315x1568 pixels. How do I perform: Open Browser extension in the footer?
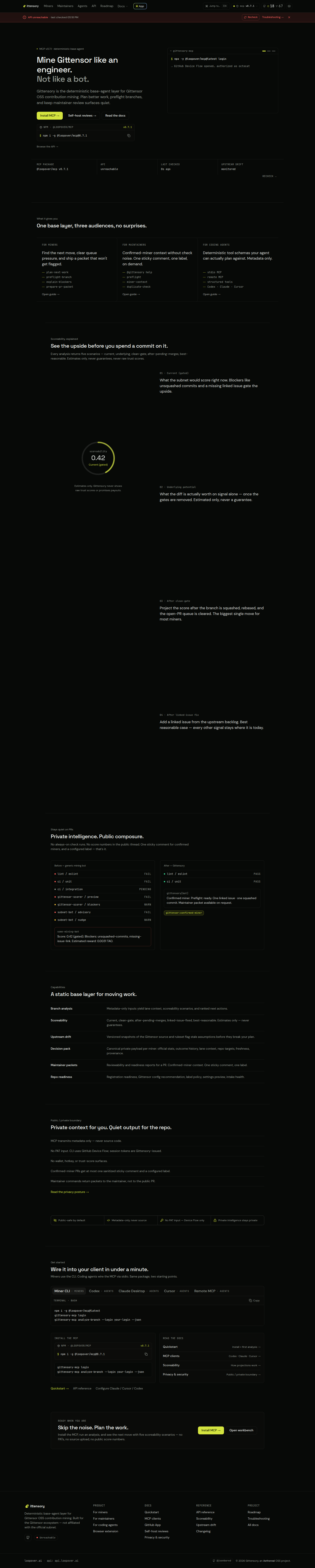pos(106,1531)
